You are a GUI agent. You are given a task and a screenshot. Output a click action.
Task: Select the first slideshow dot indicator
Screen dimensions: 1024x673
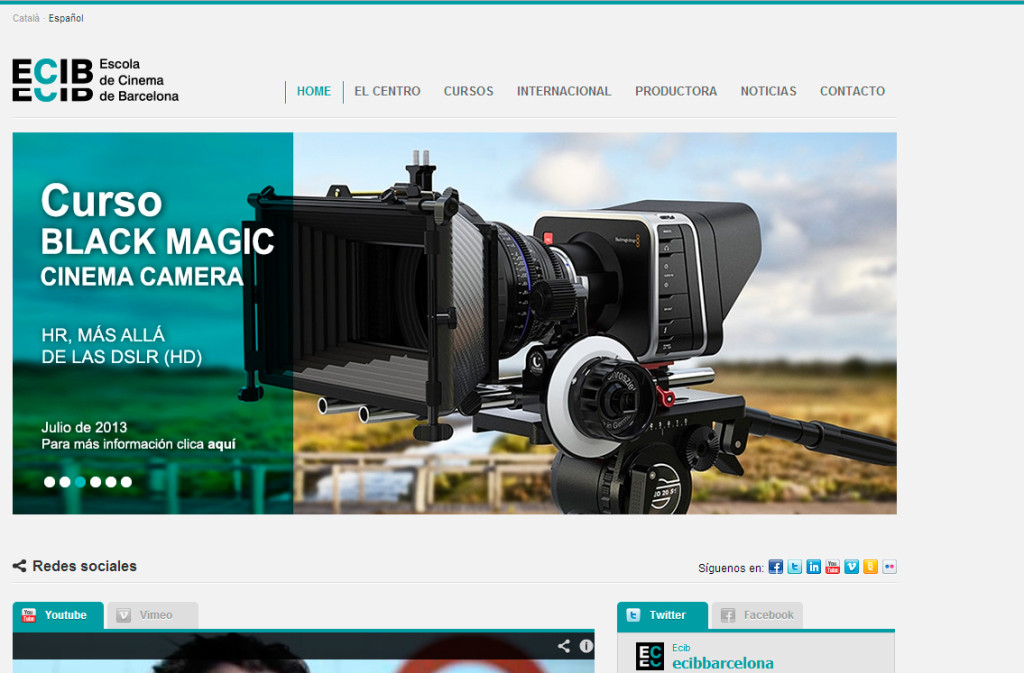click(x=49, y=482)
